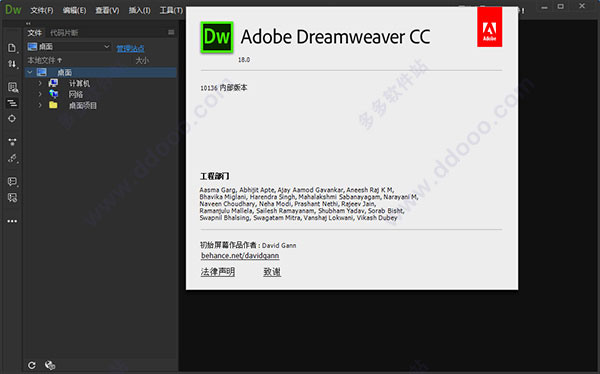Expand the 计算机 tree item
Viewport: 600px width, 374px height.
tap(40, 83)
